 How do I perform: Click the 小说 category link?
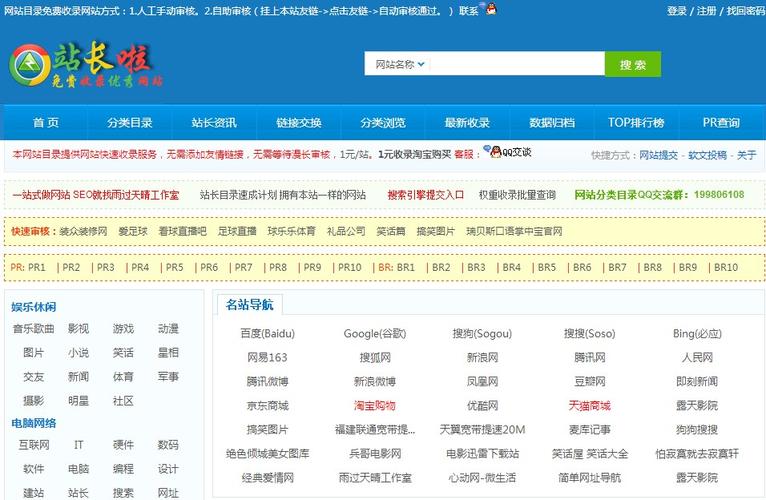coord(78,353)
